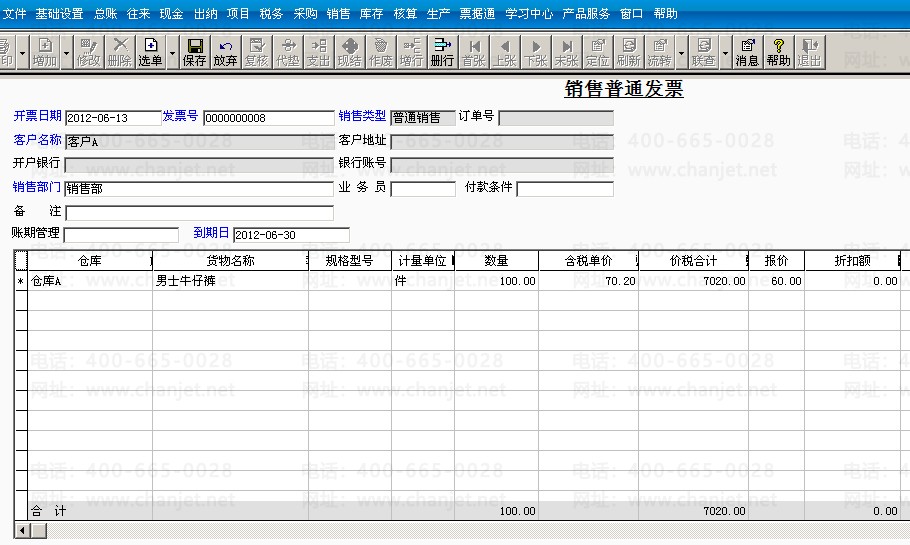Image resolution: width=910 pixels, height=545 pixels.
Task: Click the 删行 (Delete row) toolbar icon
Action: click(x=442, y=52)
